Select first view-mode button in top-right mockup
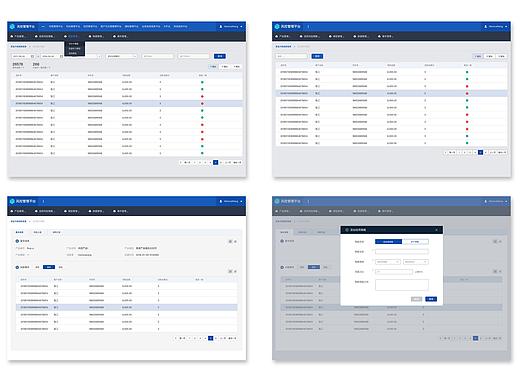 tap(478, 56)
